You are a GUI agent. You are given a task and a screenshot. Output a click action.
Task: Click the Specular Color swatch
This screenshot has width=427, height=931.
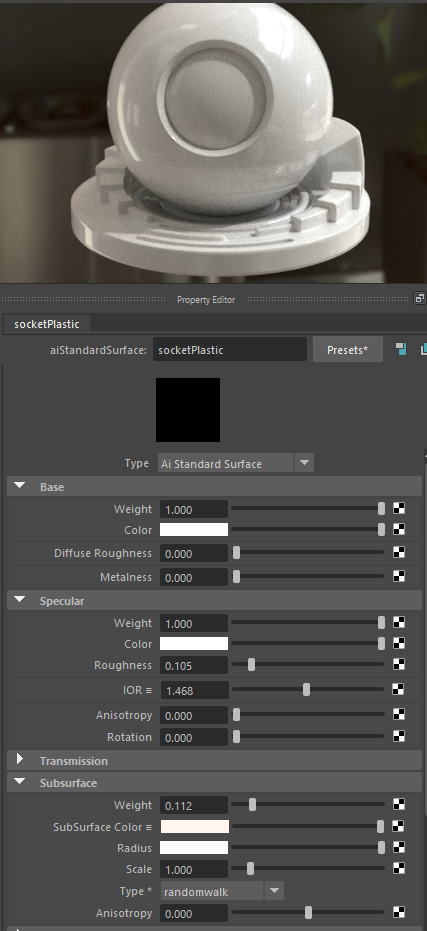(x=194, y=644)
